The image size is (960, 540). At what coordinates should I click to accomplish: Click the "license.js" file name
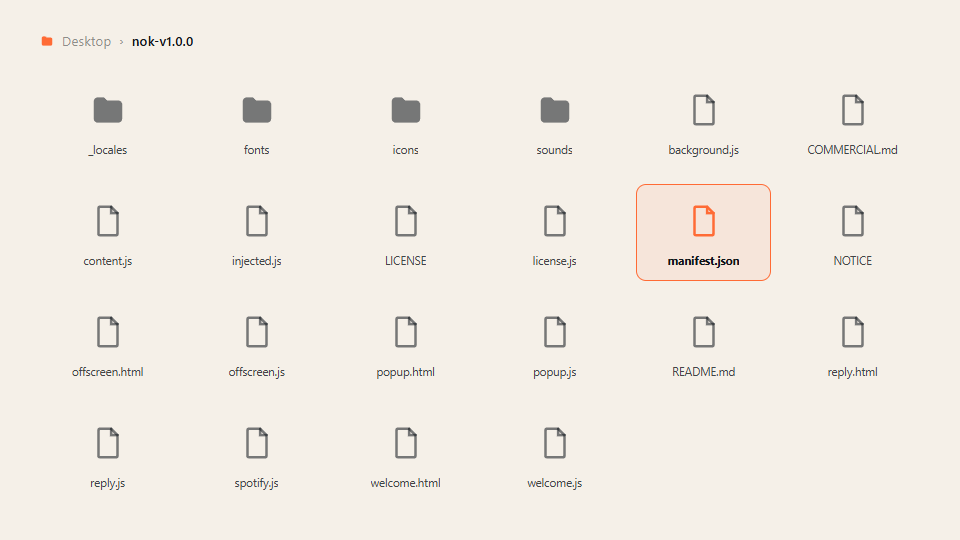pos(555,261)
